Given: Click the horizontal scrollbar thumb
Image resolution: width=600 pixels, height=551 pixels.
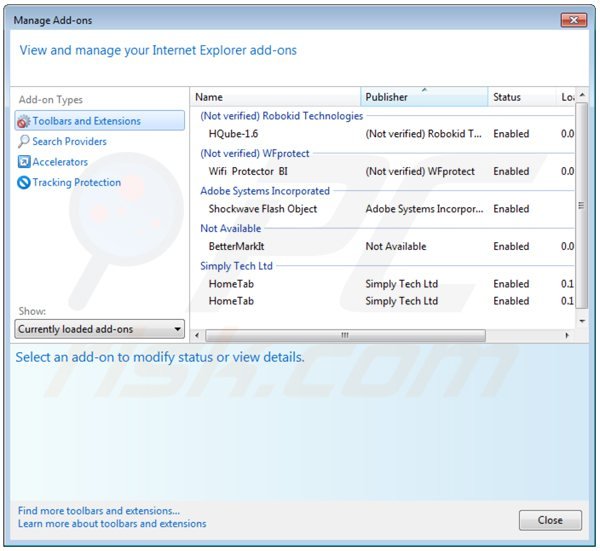Looking at the screenshot, I should pyautogui.click(x=346, y=336).
